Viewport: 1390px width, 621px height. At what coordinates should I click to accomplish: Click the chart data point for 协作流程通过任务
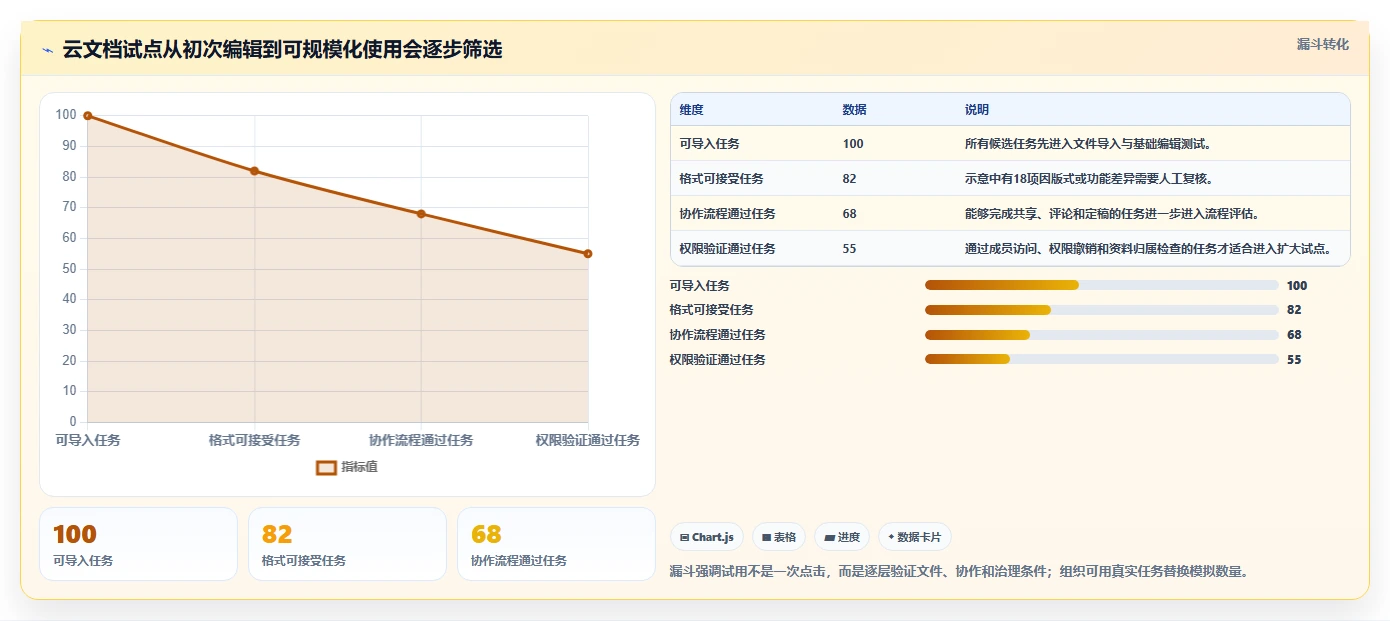click(421, 214)
